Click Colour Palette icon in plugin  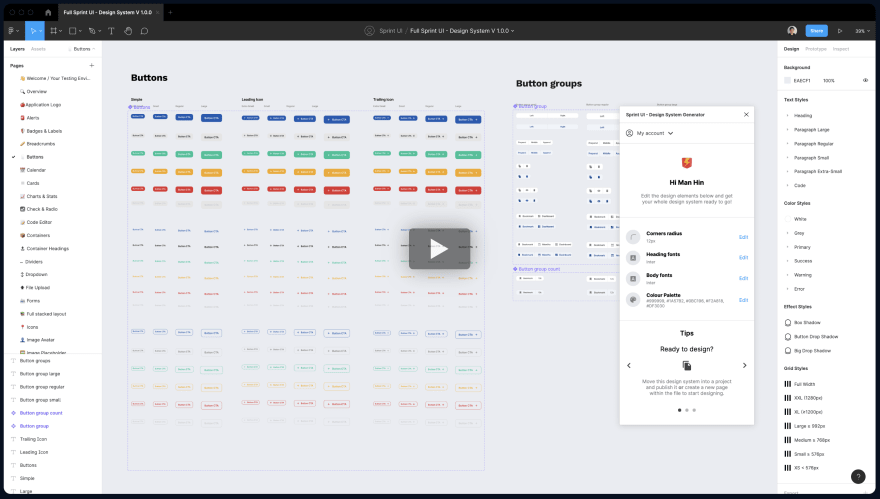click(633, 300)
